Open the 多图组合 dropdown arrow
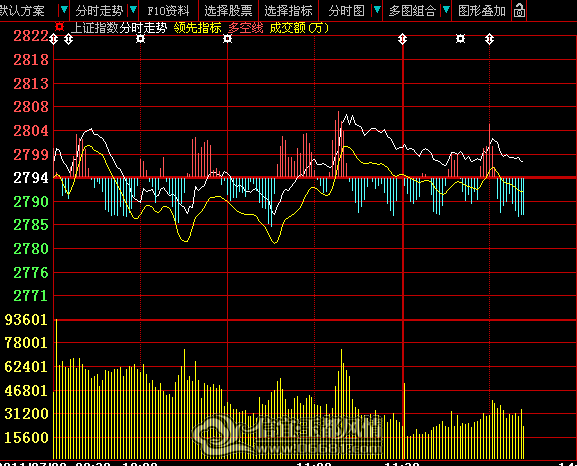Viewport: 577px width, 466px height. [x=446, y=10]
